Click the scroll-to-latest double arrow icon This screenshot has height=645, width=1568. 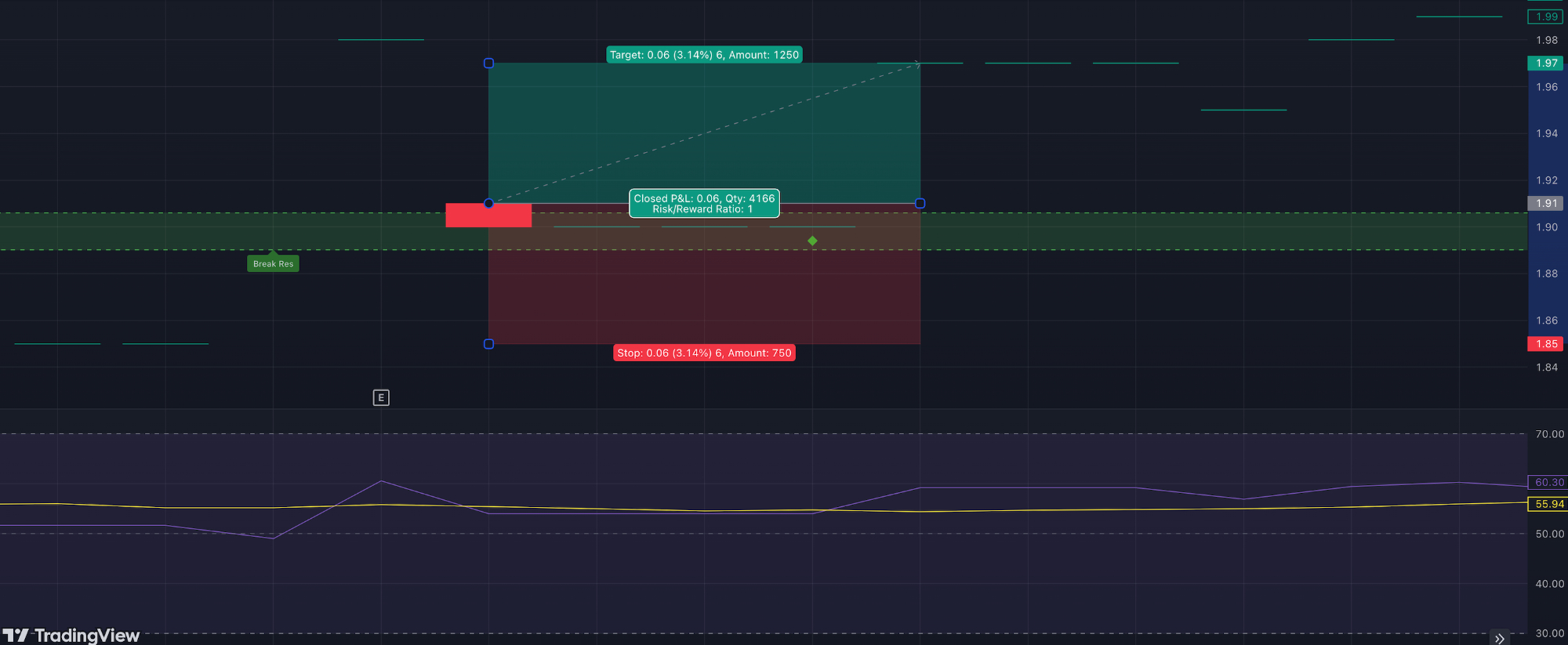coord(1500,638)
